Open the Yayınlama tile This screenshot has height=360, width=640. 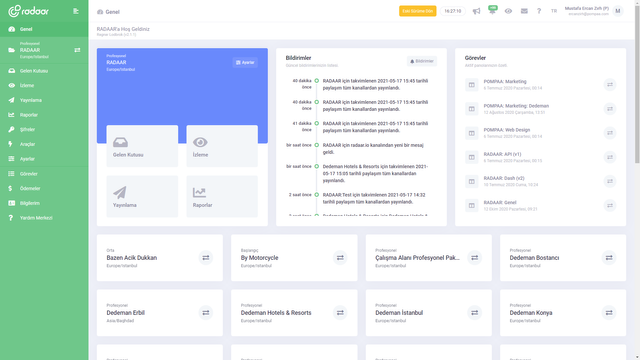(x=142, y=196)
